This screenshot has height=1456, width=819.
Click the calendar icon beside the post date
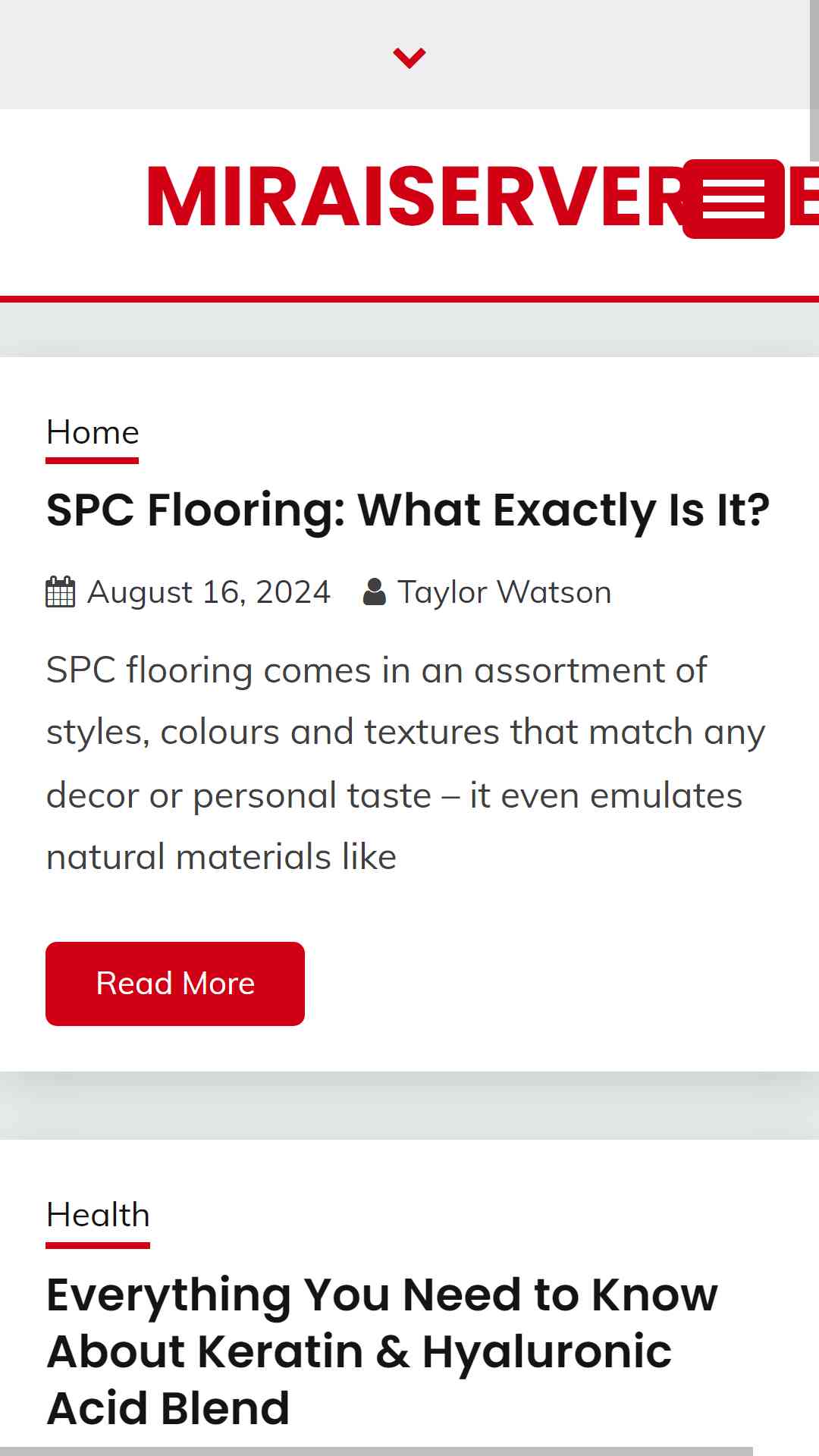(61, 592)
